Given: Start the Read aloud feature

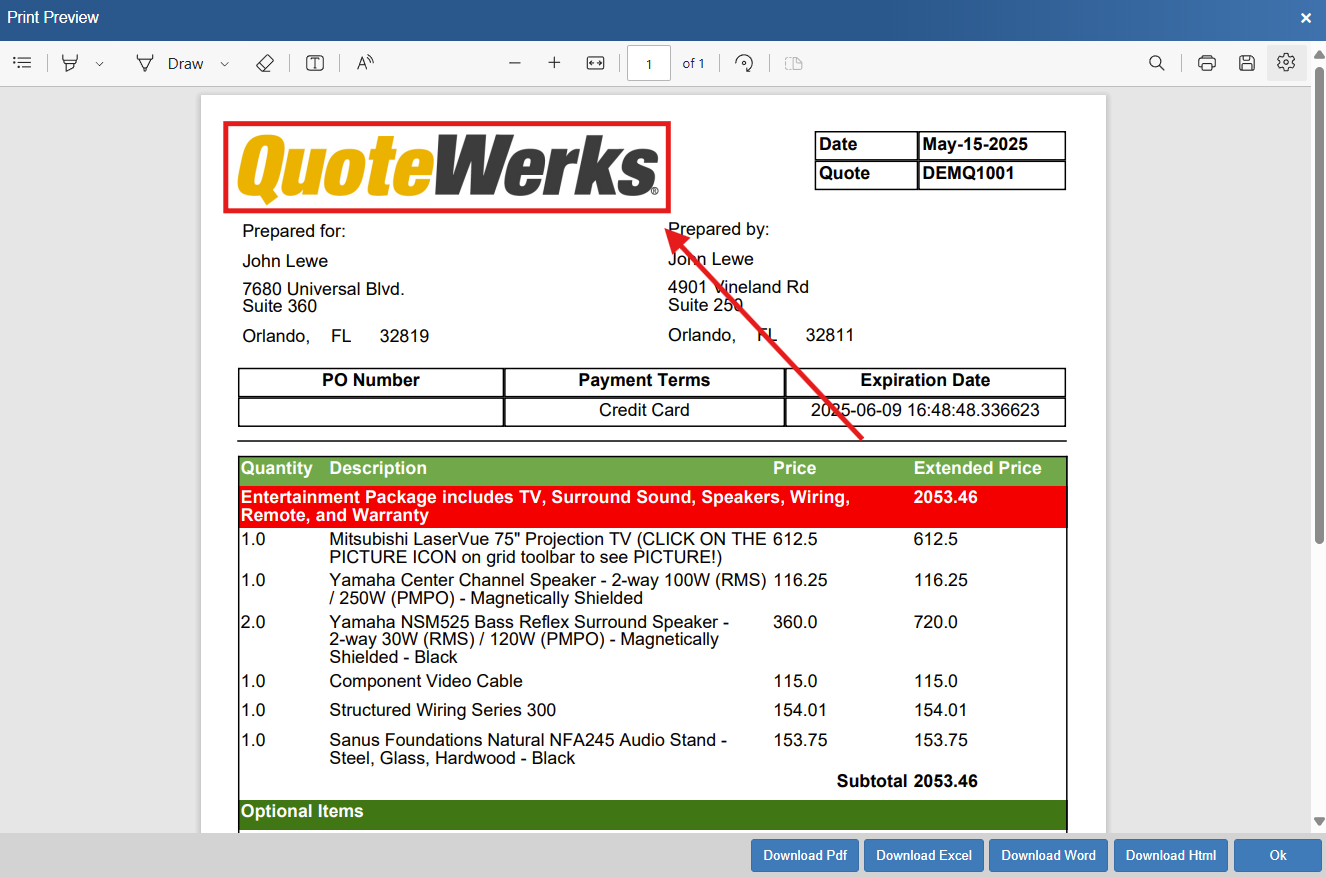Looking at the screenshot, I should (365, 63).
